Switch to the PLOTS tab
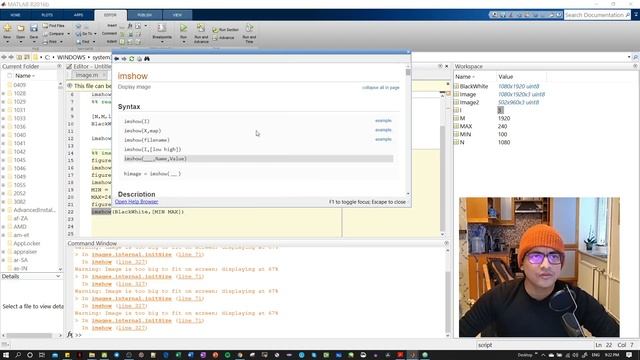Image resolution: width=640 pixels, height=360 pixels. [x=47, y=15]
